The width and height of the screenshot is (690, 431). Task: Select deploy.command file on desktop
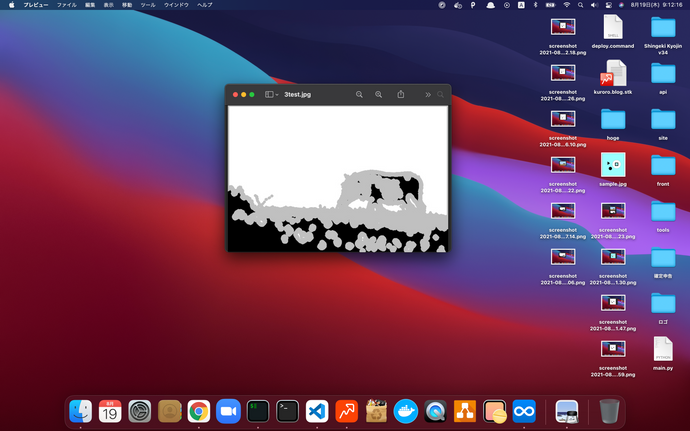(613, 32)
